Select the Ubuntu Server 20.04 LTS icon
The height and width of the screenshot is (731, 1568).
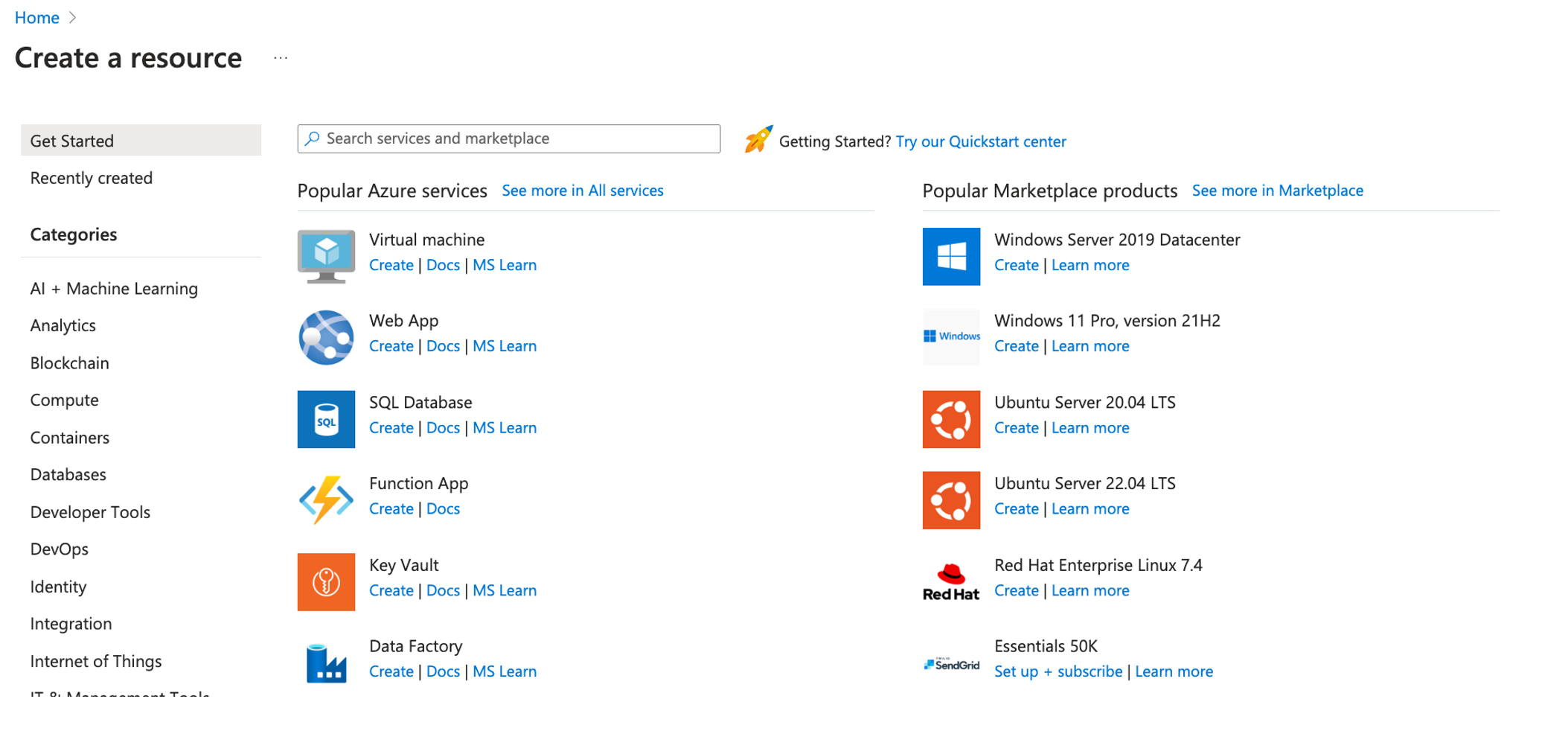951,419
